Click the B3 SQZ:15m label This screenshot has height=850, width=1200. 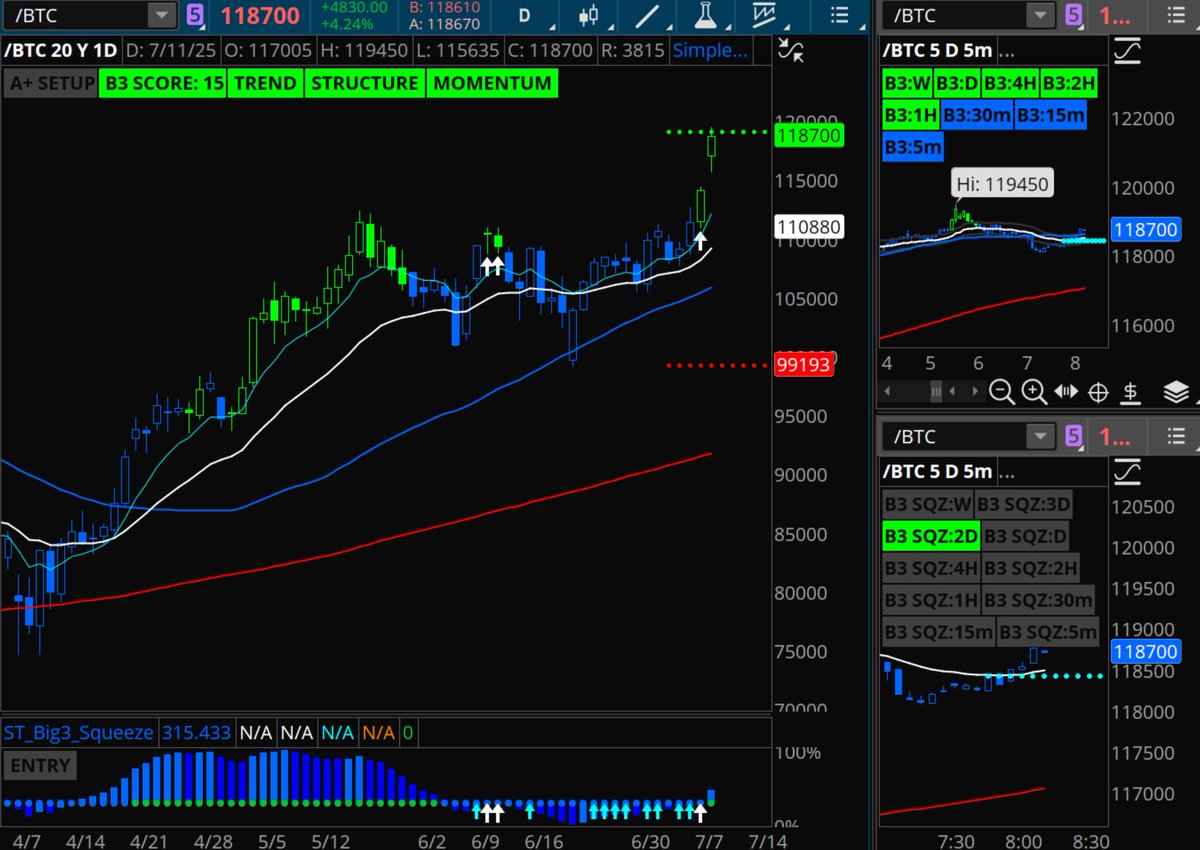click(x=939, y=632)
